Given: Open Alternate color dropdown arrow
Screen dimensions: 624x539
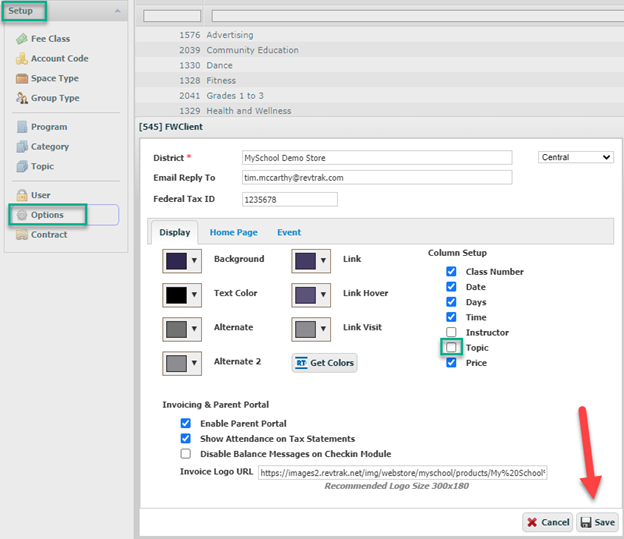Looking at the screenshot, I should (194, 329).
